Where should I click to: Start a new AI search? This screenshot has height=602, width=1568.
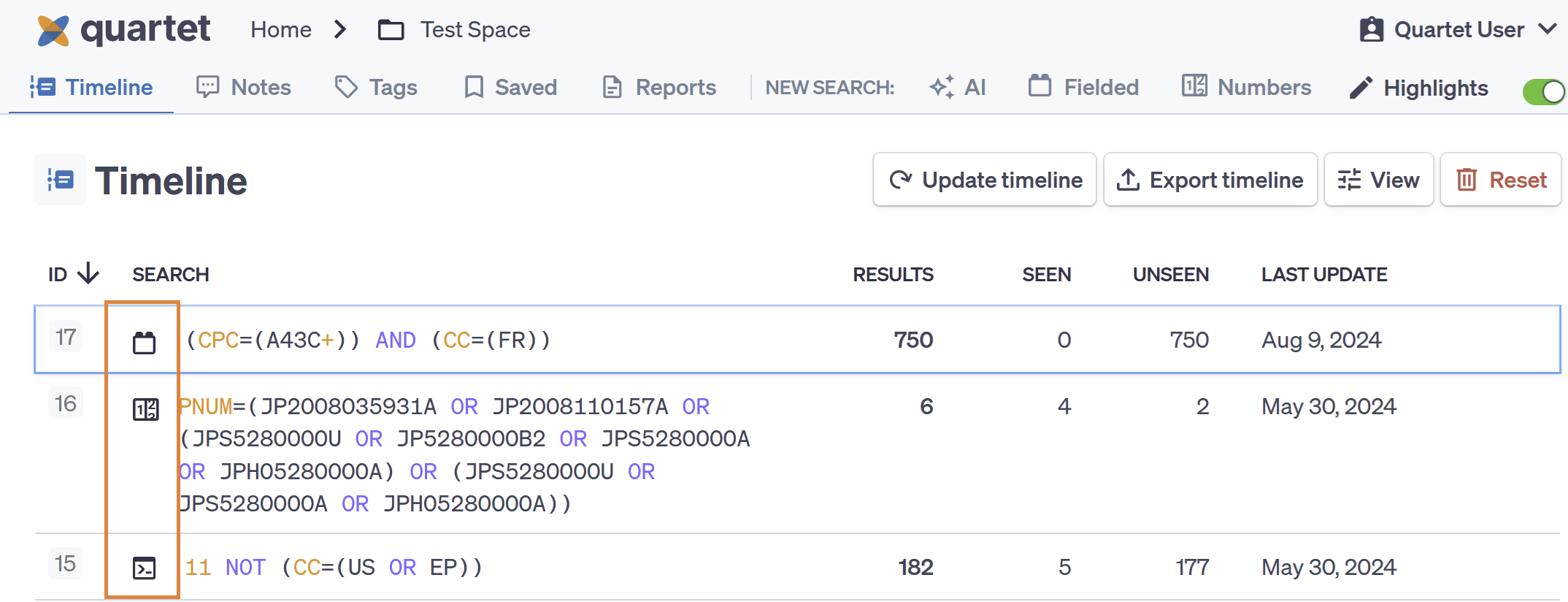[958, 88]
